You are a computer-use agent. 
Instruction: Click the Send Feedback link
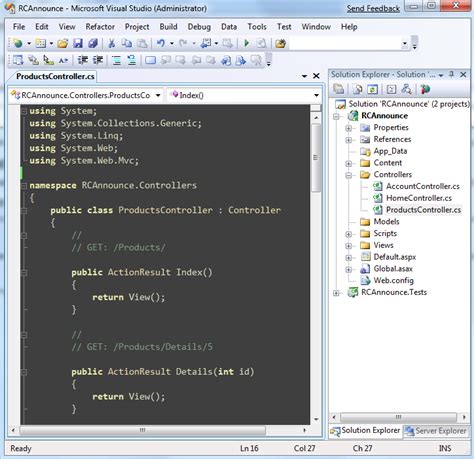[373, 9]
